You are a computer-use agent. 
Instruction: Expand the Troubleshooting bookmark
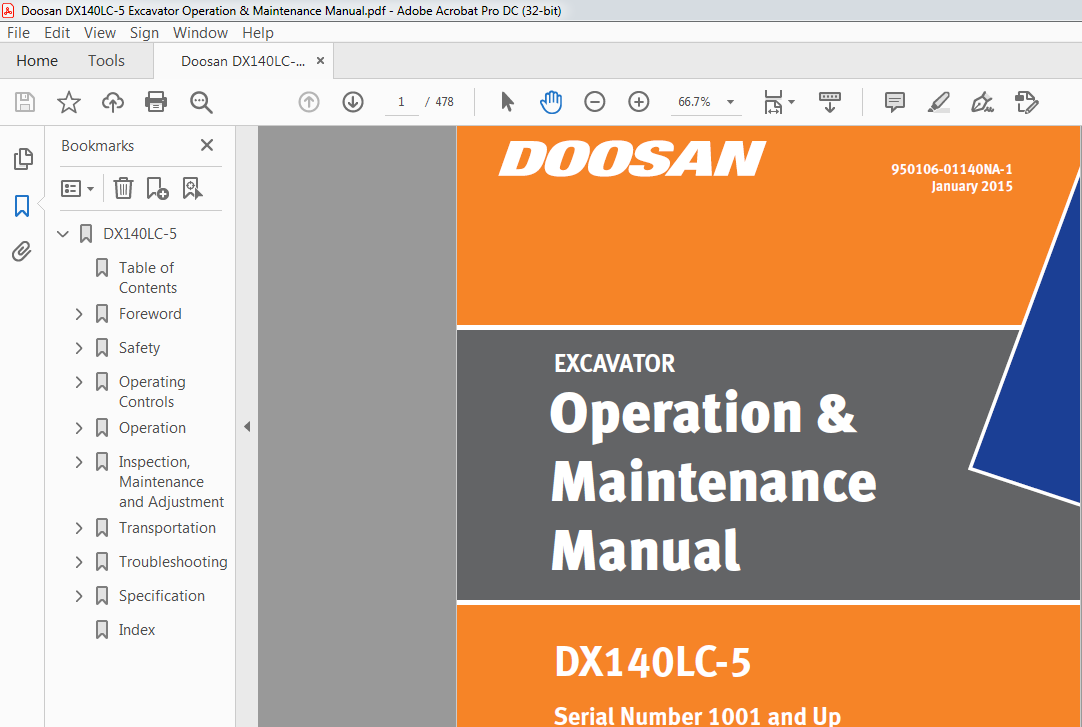[x=79, y=561]
